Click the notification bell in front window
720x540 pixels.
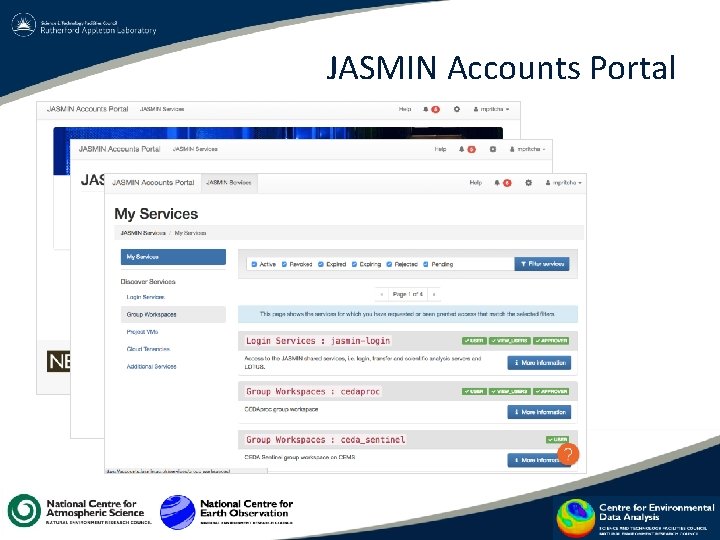tap(497, 183)
